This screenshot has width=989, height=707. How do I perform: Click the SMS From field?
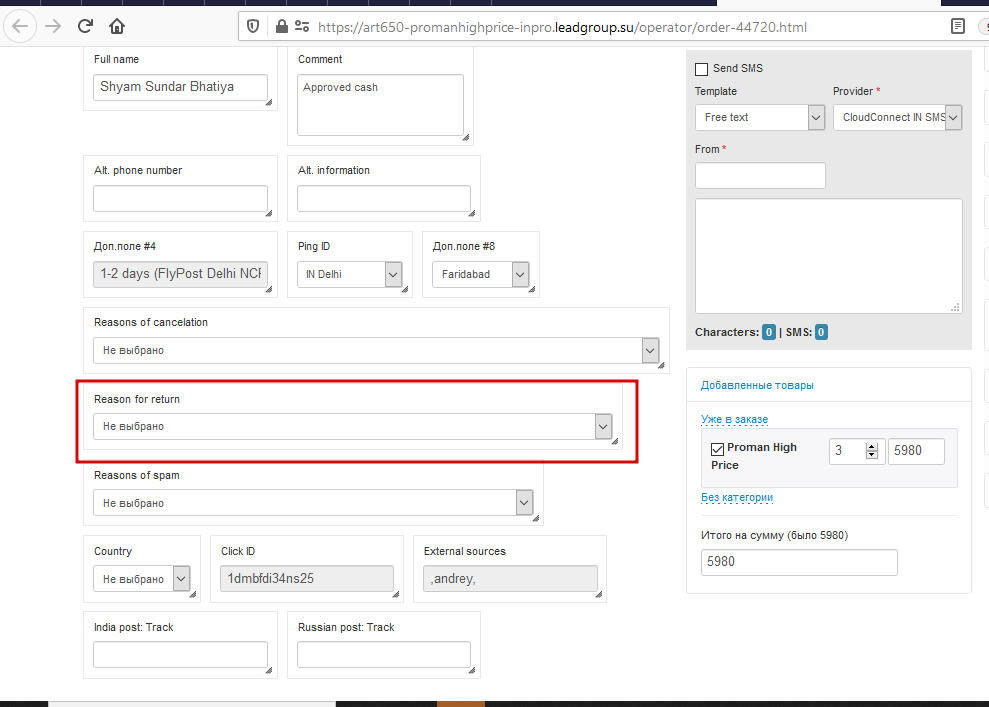click(x=760, y=175)
